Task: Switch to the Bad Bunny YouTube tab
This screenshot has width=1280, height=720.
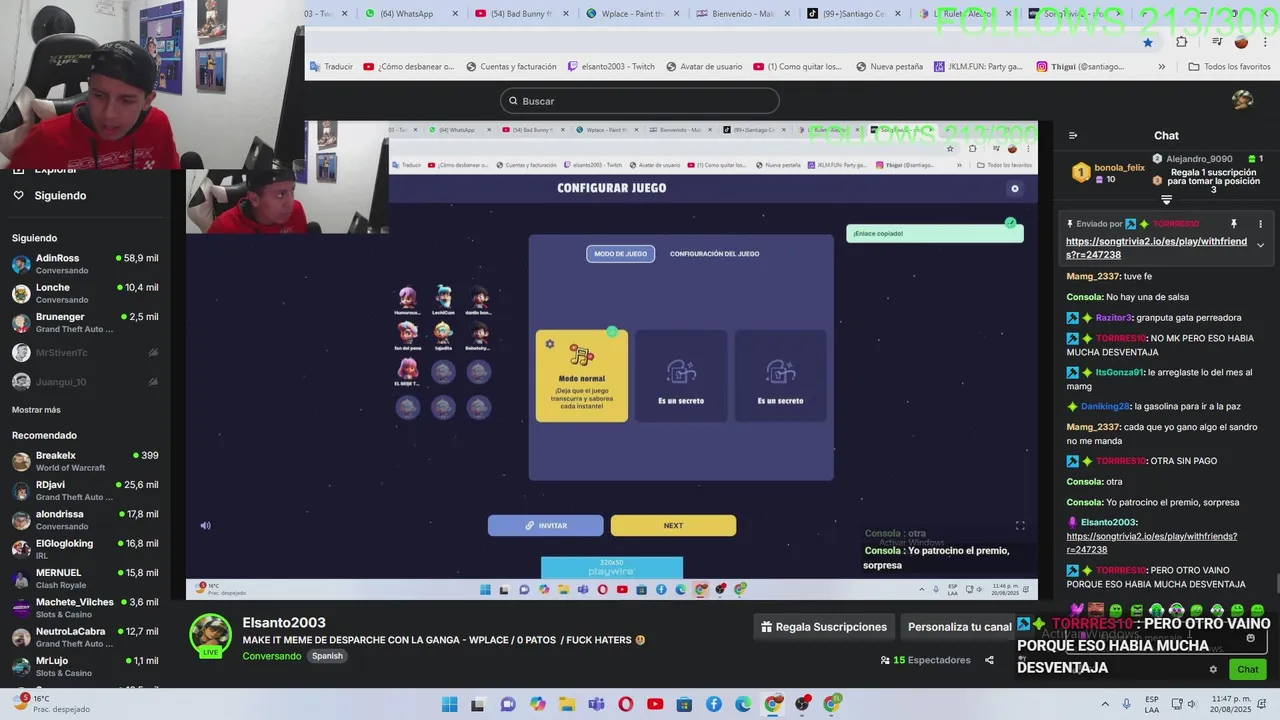Action: pyautogui.click(x=520, y=14)
